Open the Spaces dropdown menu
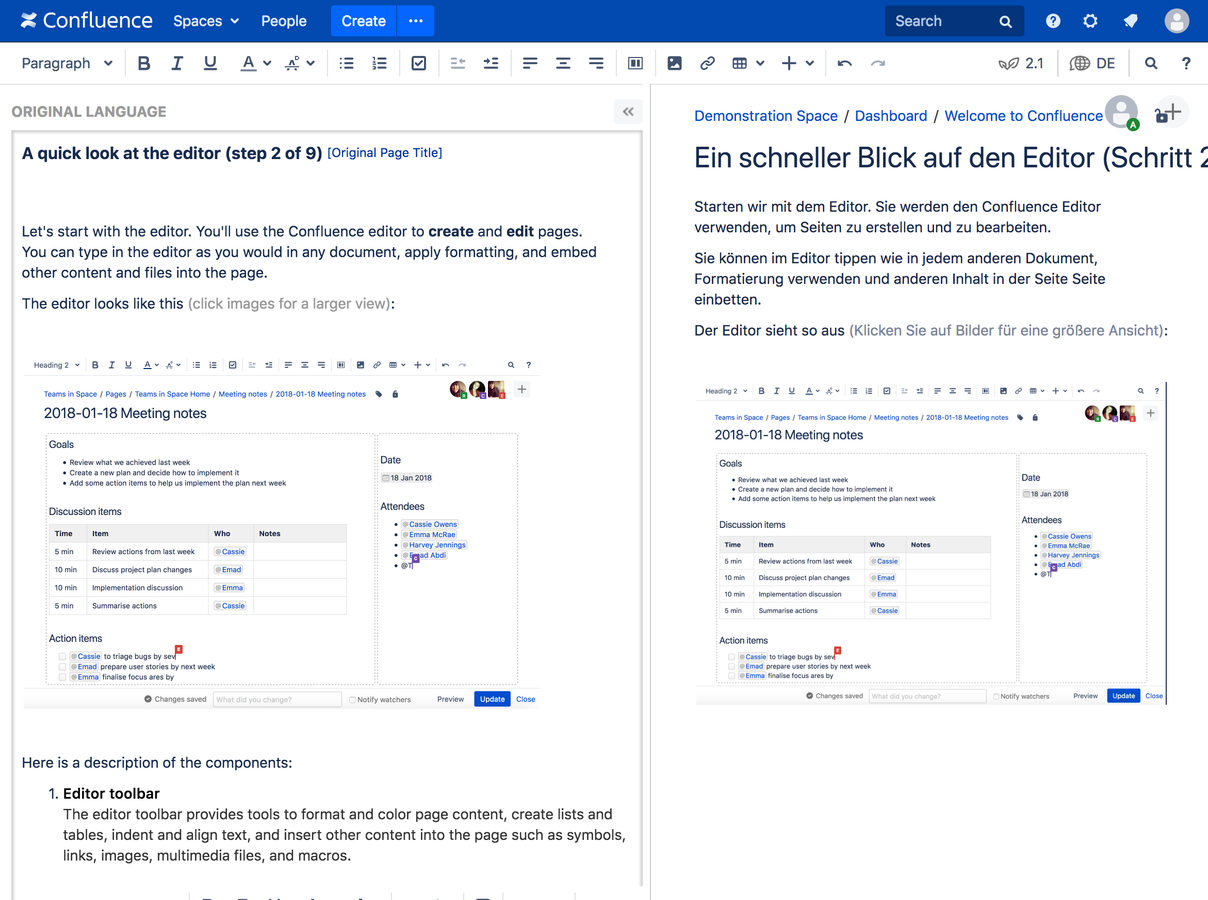 click(x=206, y=21)
